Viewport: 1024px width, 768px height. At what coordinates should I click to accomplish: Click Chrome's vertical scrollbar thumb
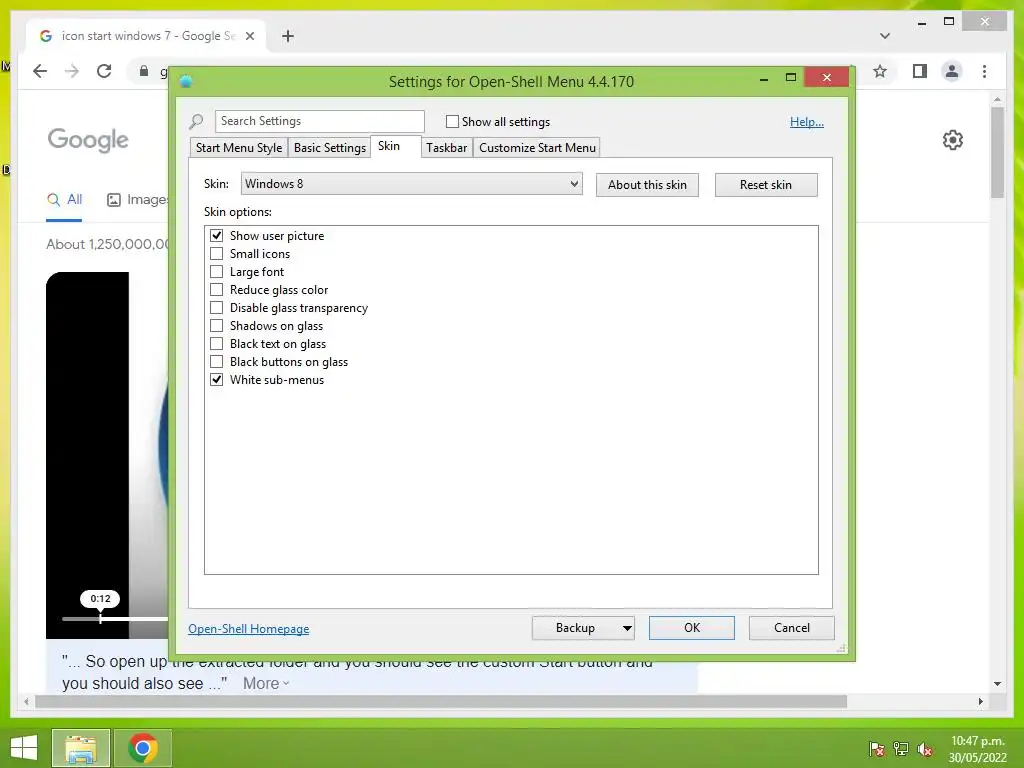(x=997, y=152)
